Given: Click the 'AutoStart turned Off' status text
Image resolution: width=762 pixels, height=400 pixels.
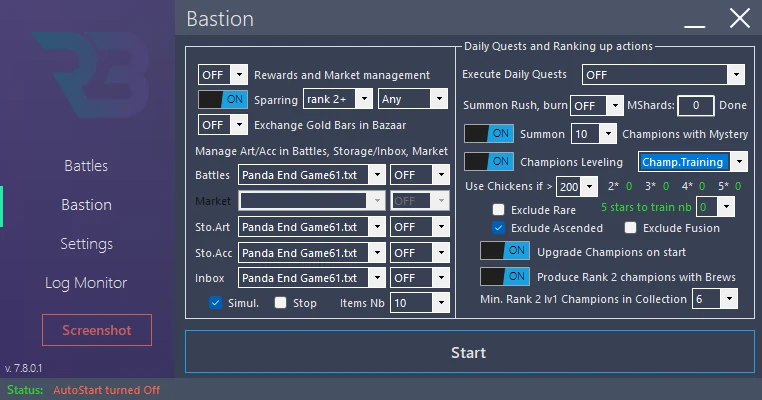Looking at the screenshot, I should [x=106, y=390].
